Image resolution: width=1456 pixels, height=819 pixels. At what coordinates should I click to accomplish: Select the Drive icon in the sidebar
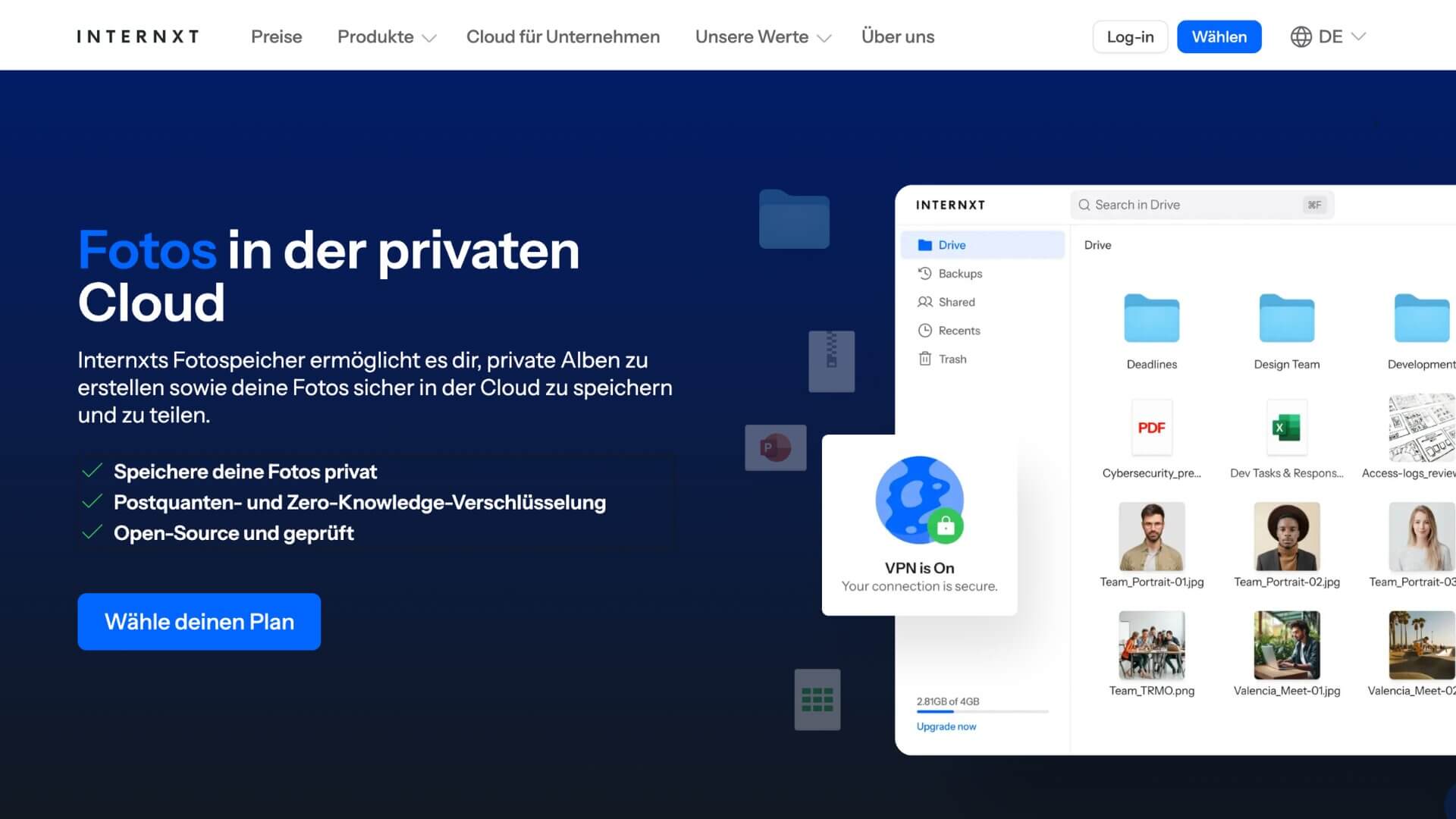coord(926,244)
